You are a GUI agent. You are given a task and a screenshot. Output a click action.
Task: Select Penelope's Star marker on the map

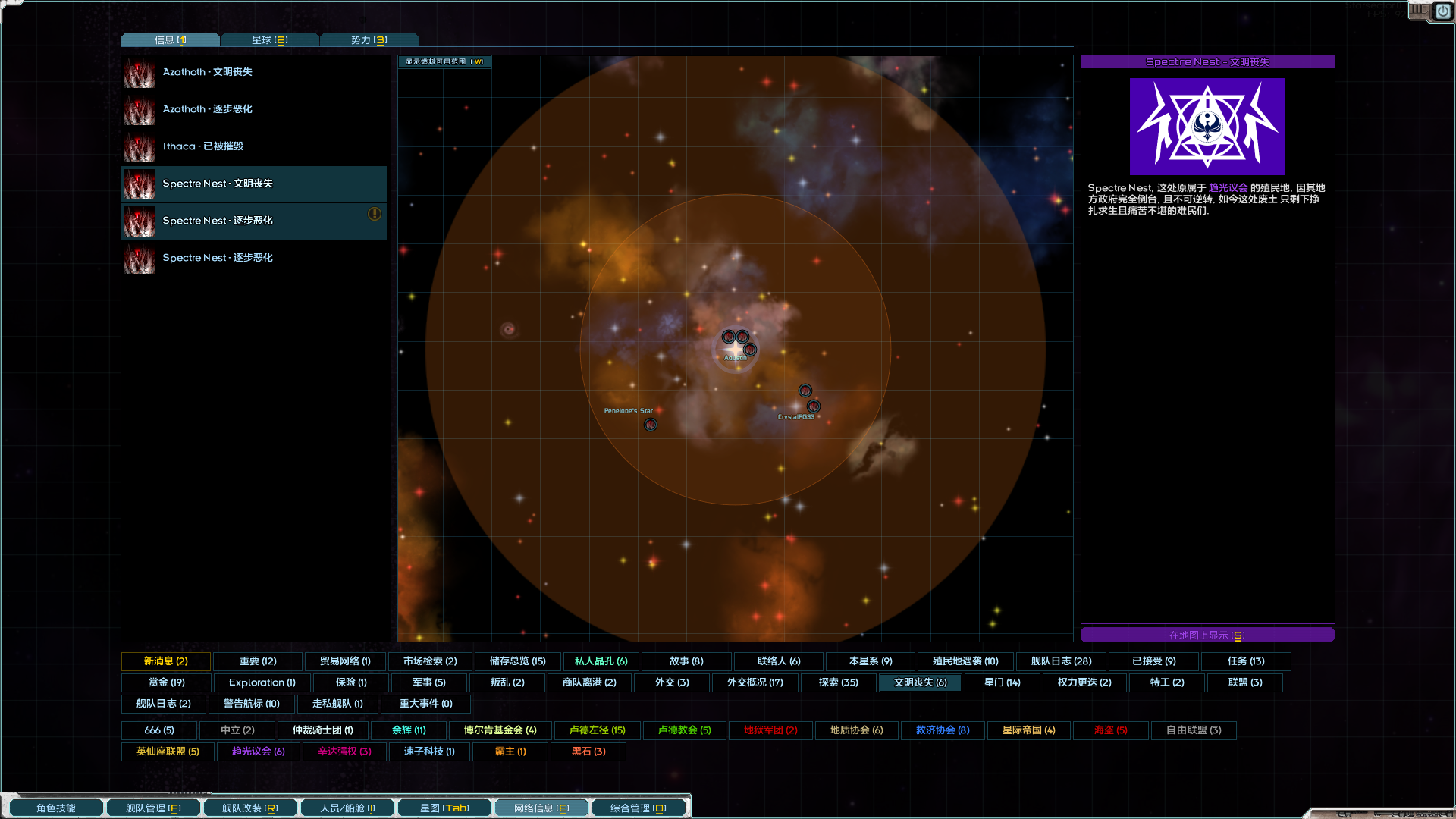click(x=651, y=425)
